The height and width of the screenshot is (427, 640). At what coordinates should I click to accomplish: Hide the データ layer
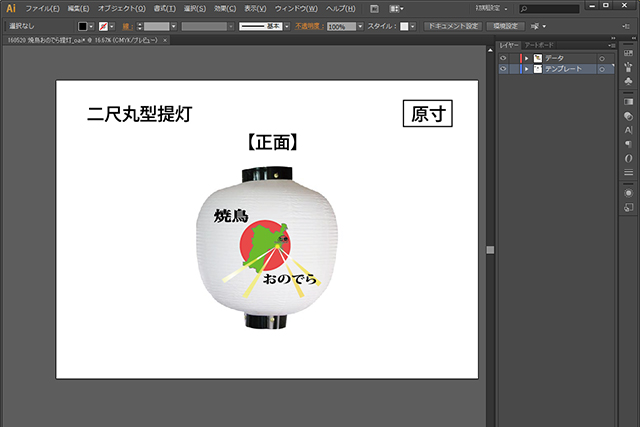click(502, 58)
